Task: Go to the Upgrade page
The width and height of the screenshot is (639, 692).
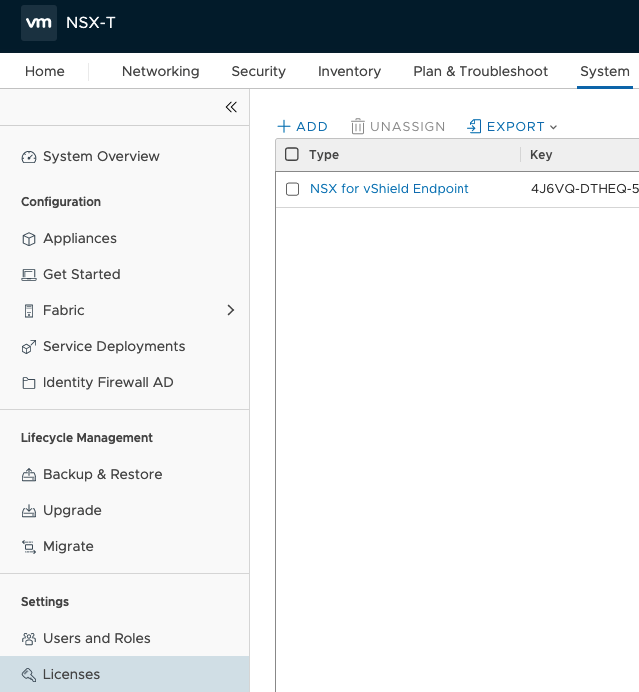Action: [x=72, y=510]
